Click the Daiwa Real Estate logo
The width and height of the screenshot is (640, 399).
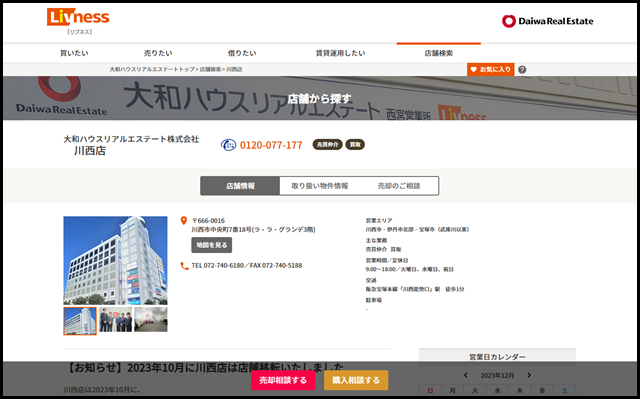547,21
